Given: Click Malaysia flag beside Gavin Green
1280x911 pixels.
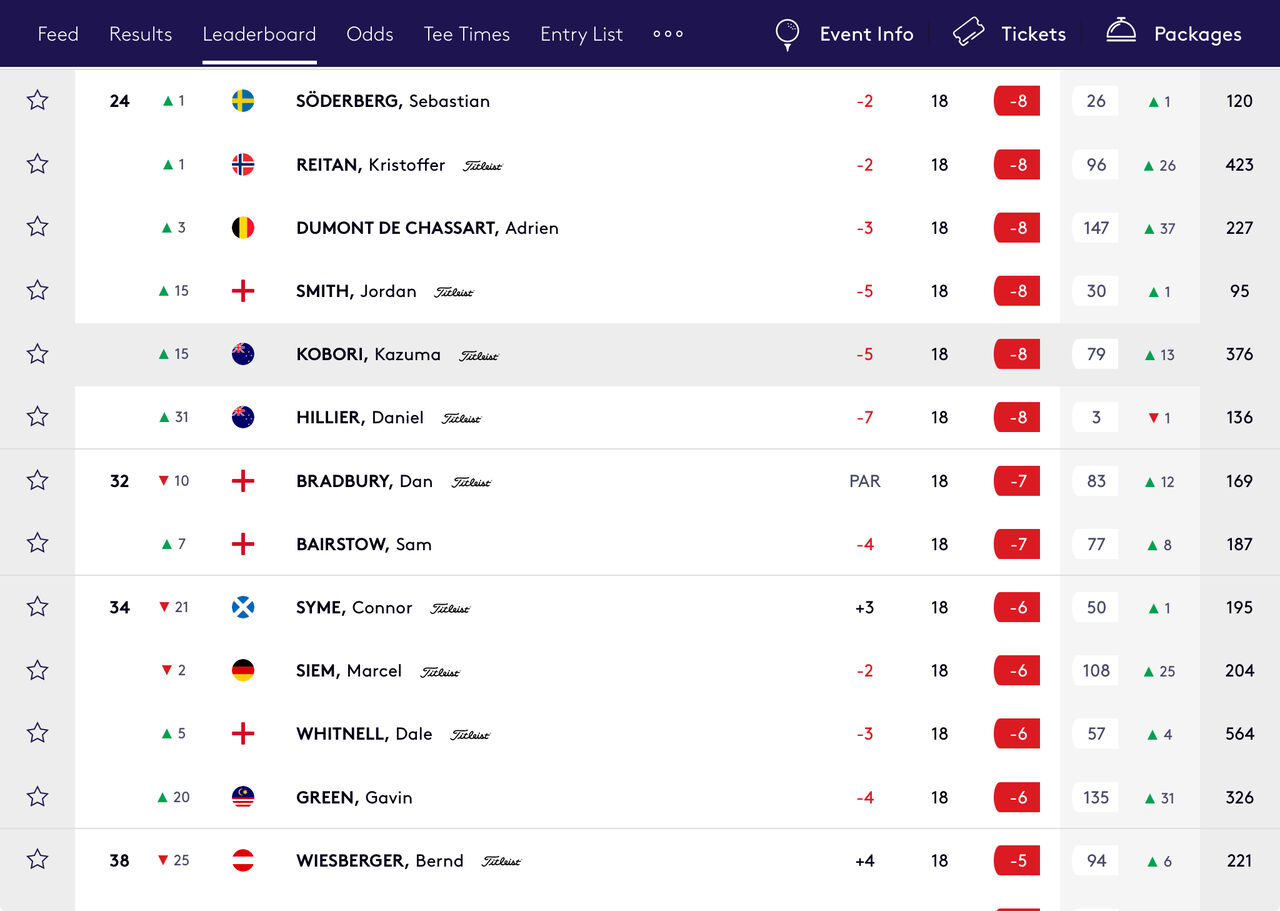Looking at the screenshot, I should (x=243, y=797).
